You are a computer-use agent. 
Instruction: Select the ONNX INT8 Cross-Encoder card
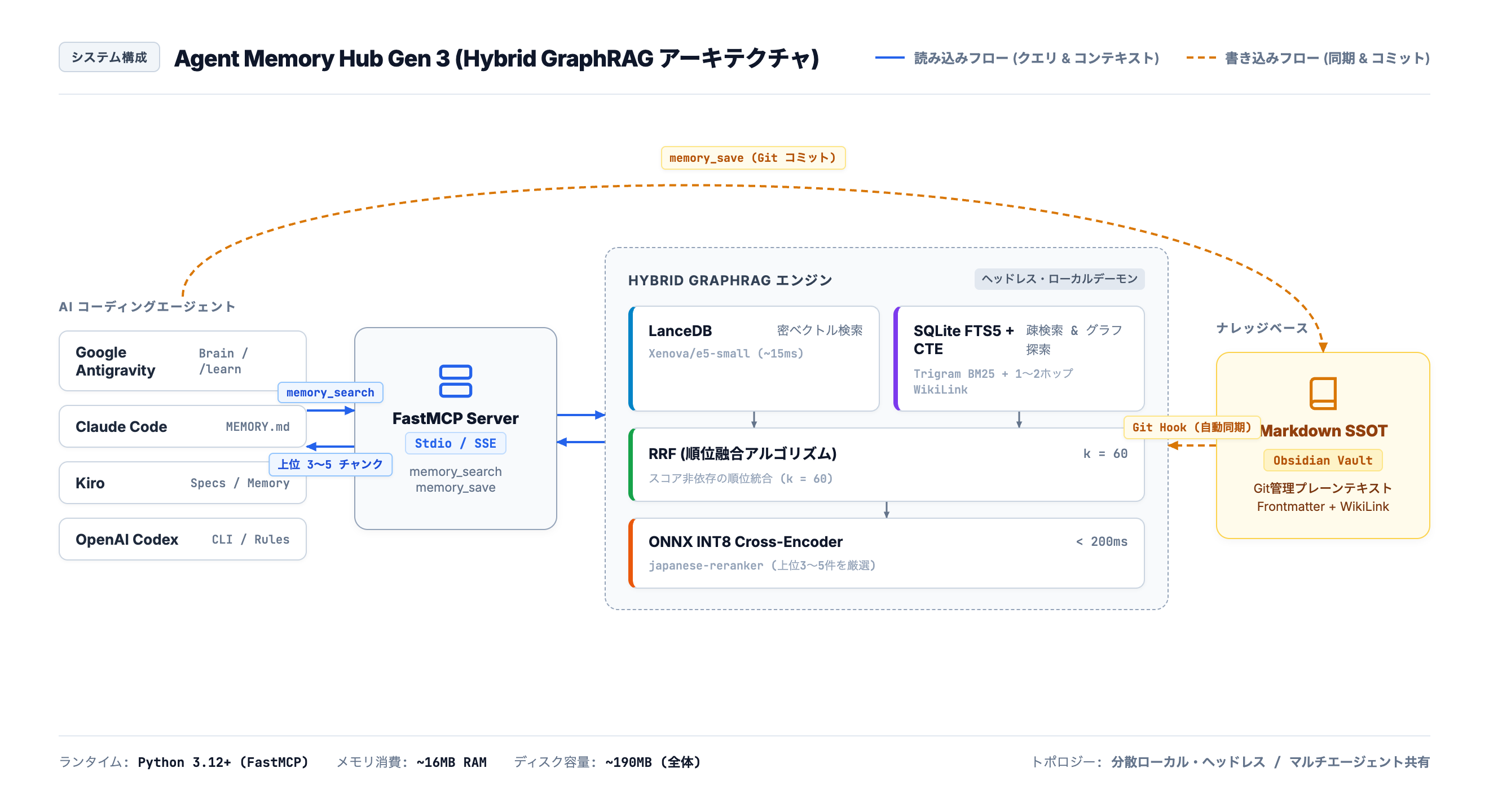(x=886, y=553)
